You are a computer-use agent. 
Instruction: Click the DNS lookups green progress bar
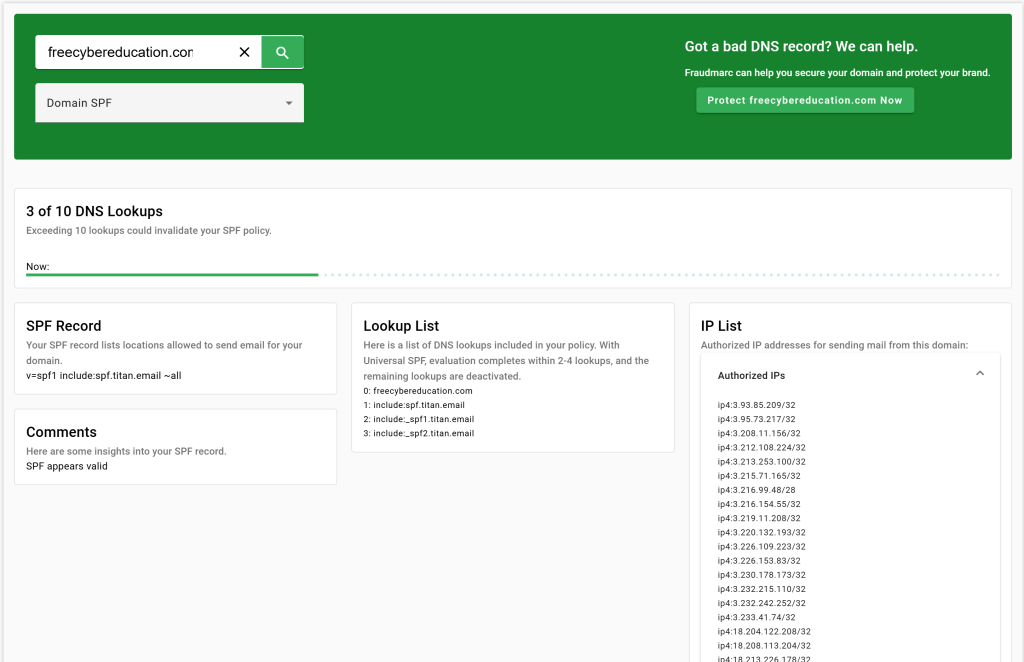tap(172, 274)
